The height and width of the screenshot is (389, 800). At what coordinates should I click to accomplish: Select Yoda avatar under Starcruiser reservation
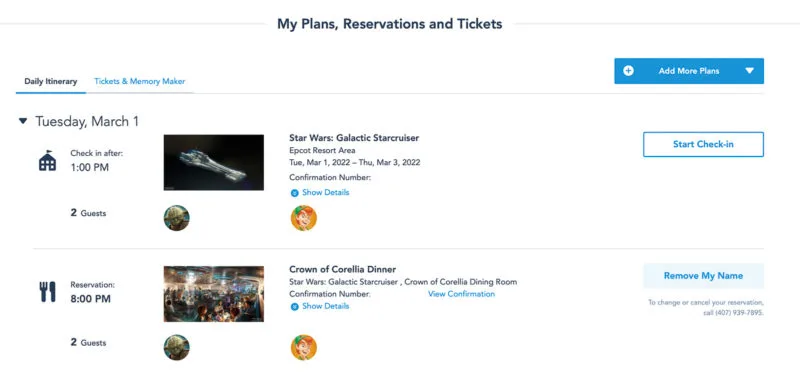coord(177,218)
